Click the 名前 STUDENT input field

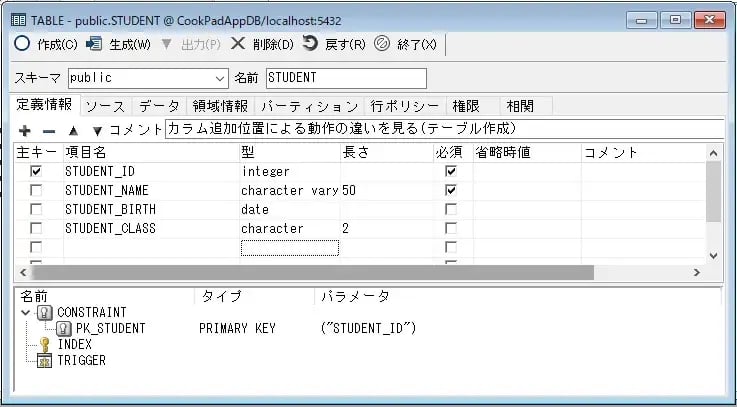[345, 78]
